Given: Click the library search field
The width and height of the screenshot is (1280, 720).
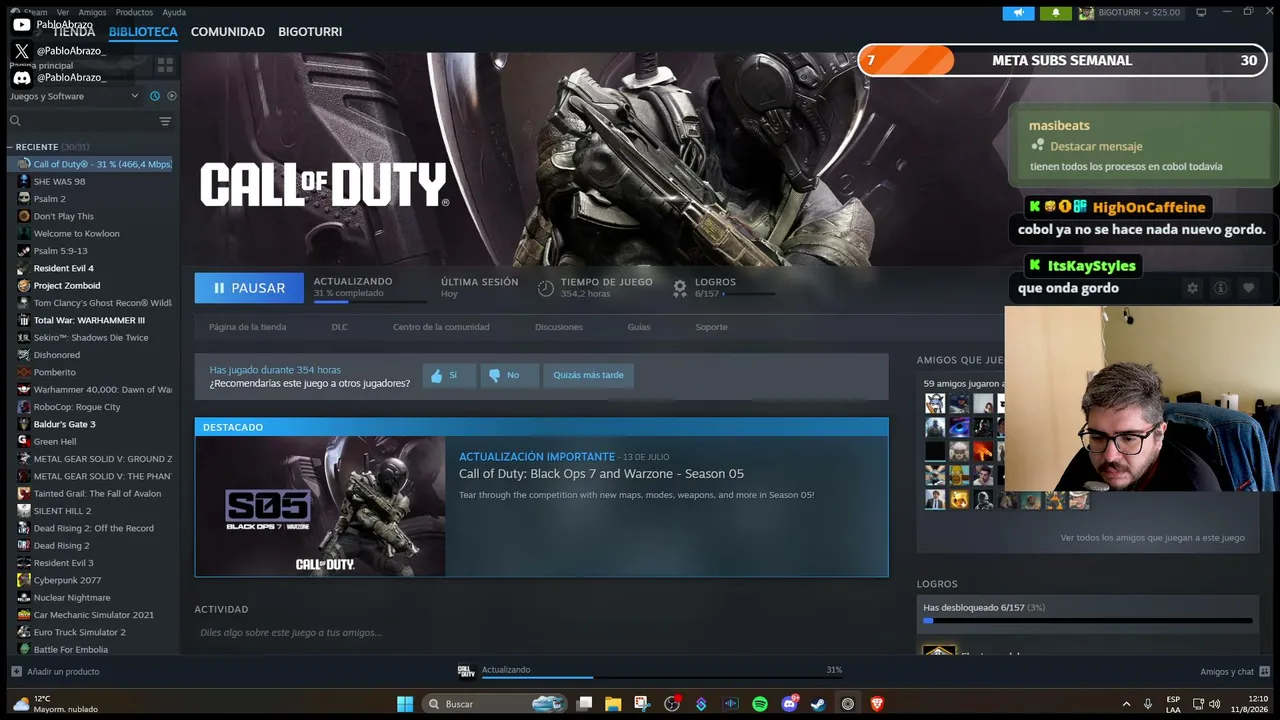Looking at the screenshot, I should [82, 121].
